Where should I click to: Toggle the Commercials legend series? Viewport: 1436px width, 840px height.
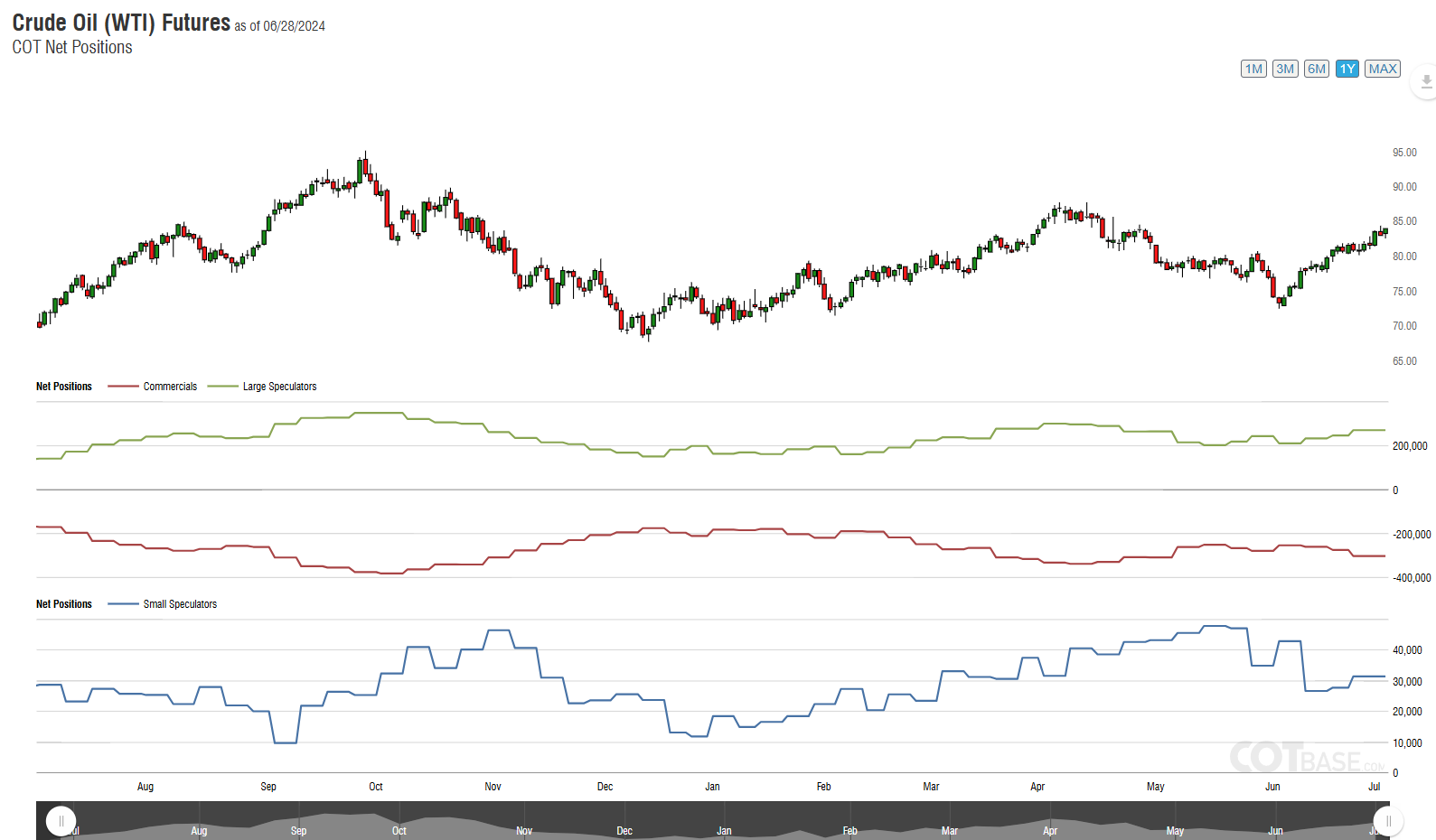pyautogui.click(x=170, y=387)
